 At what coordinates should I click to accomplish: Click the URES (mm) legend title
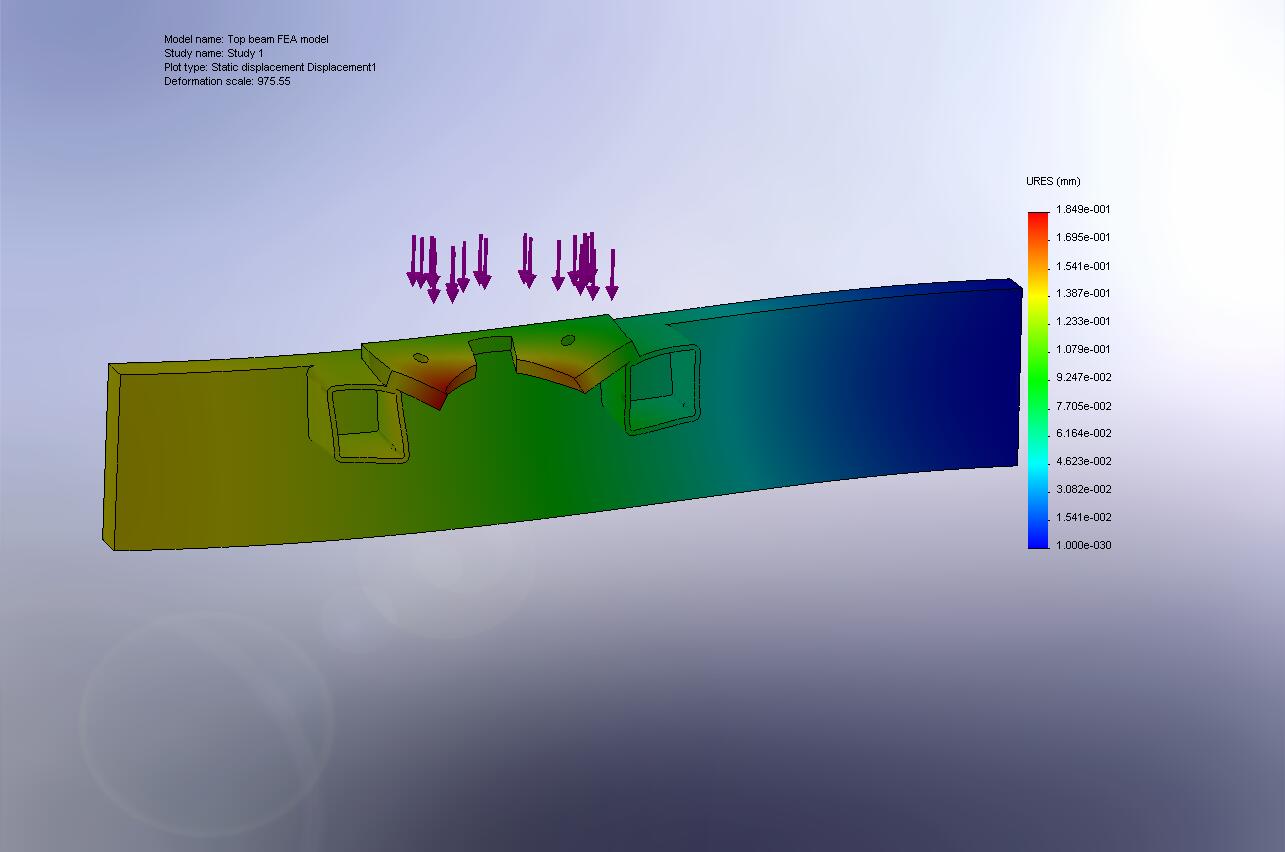(1051, 181)
